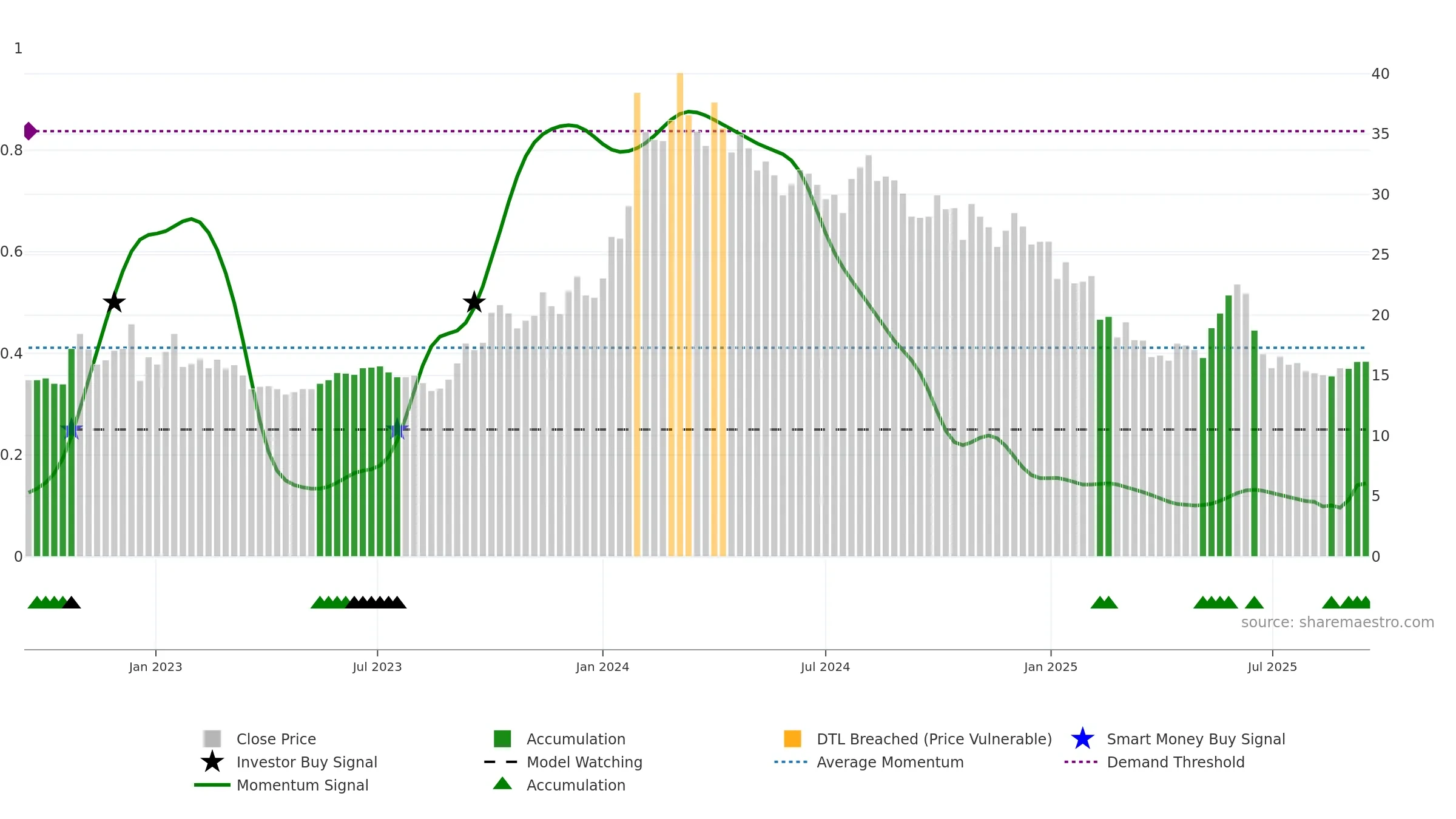Click the black investor buy star near Jan 2023

[114, 302]
